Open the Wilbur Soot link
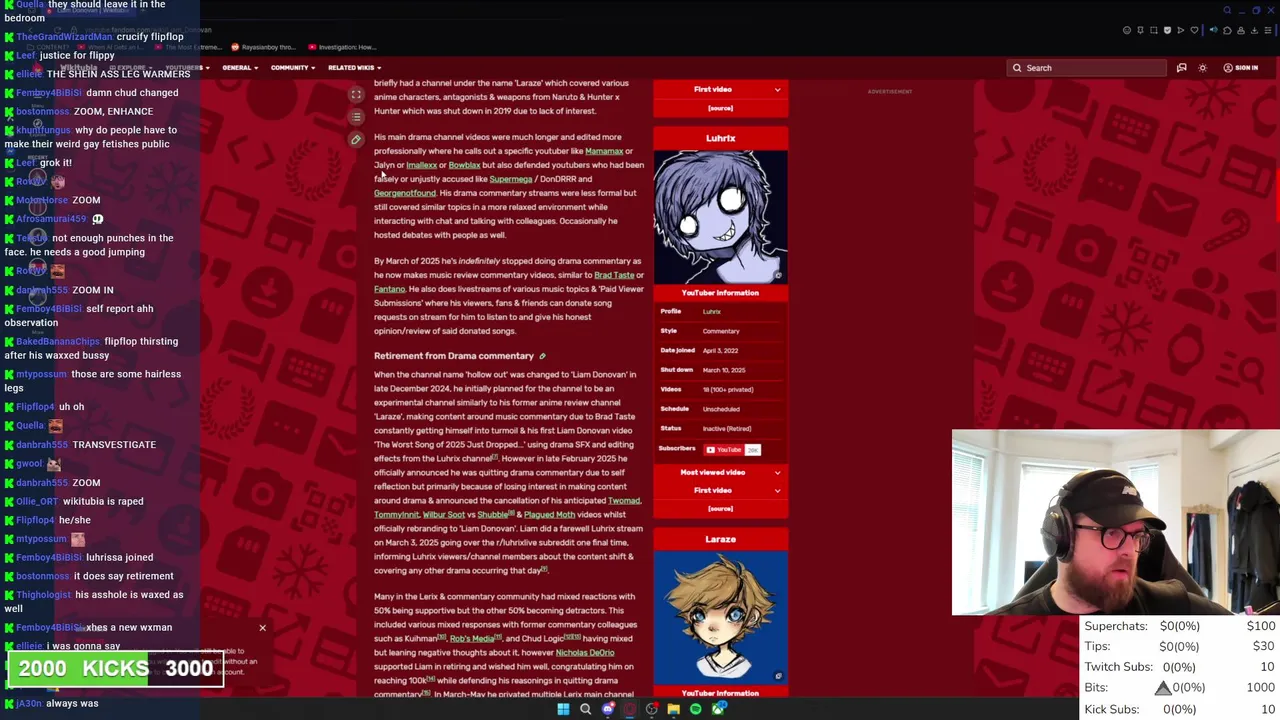 click(x=443, y=514)
